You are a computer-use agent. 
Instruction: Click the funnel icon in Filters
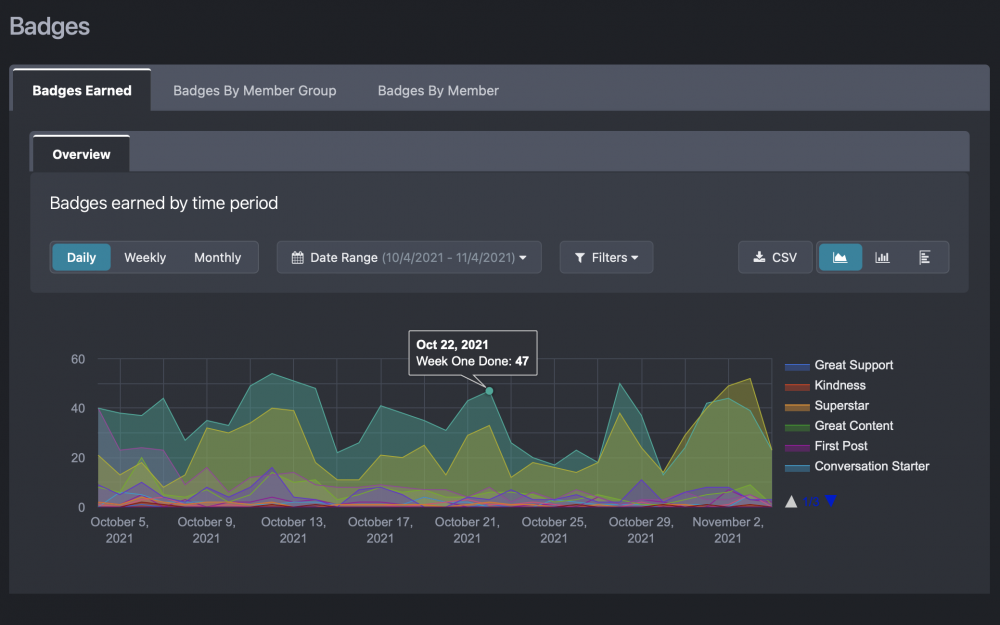pyautogui.click(x=580, y=257)
